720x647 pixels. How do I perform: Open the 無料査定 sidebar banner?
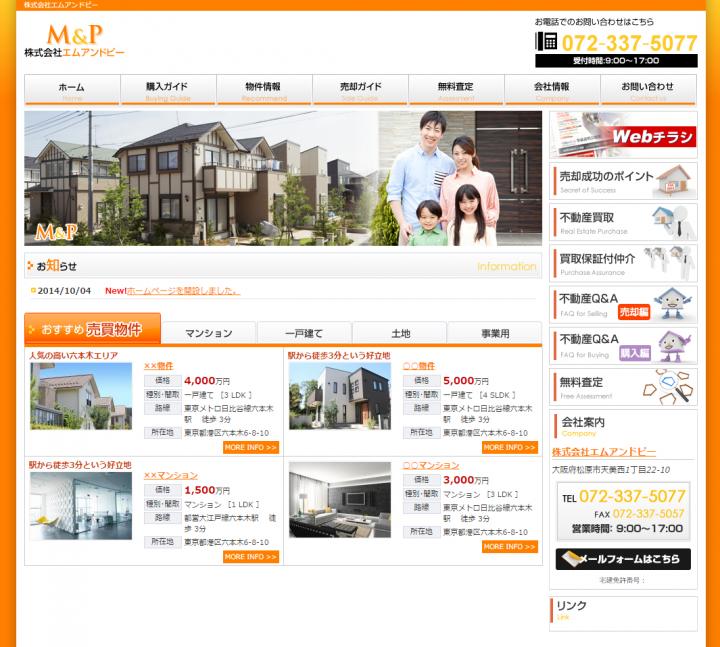pyautogui.click(x=623, y=387)
